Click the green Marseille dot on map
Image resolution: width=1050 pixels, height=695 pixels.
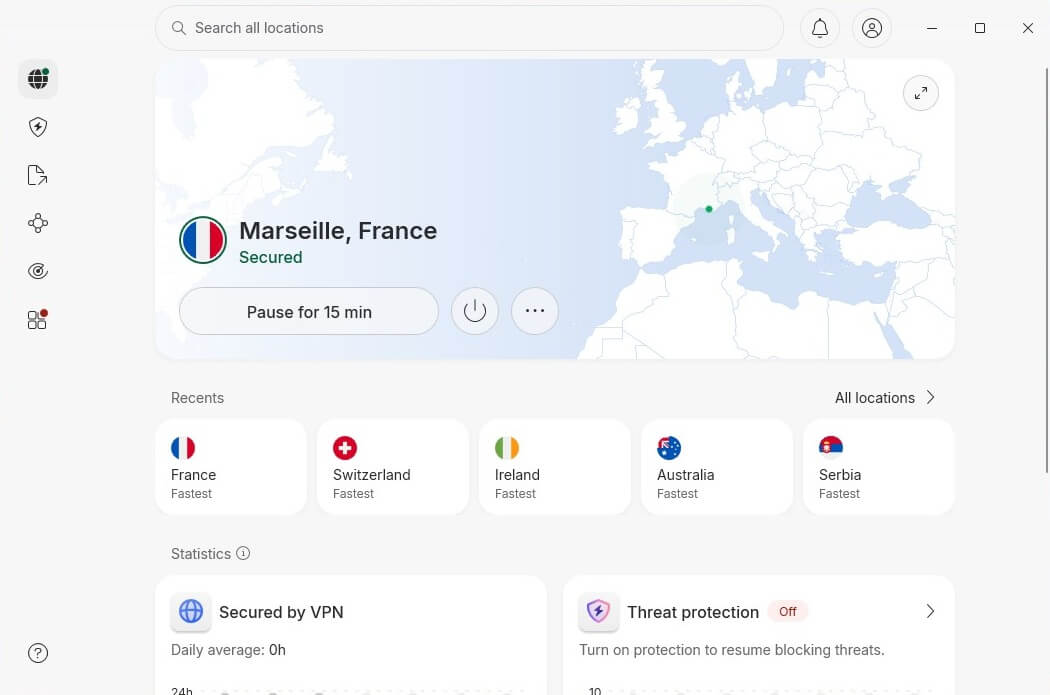pyautogui.click(x=709, y=209)
